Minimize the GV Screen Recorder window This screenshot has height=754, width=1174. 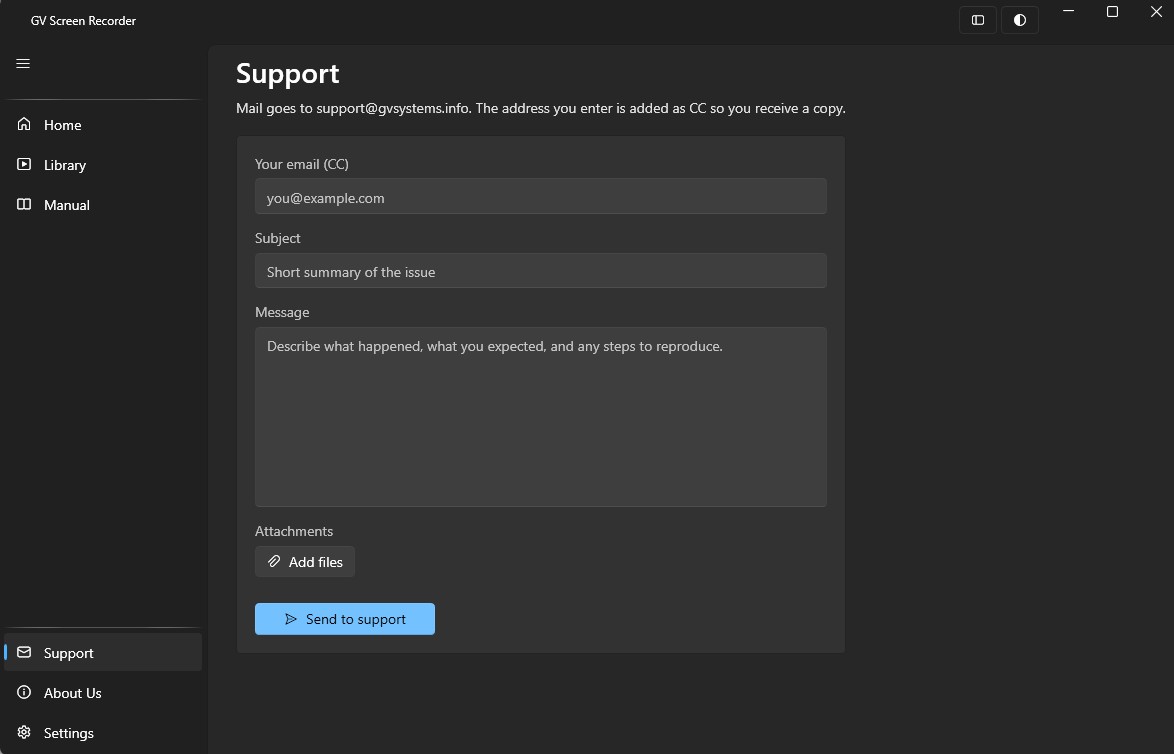pyautogui.click(x=1068, y=11)
